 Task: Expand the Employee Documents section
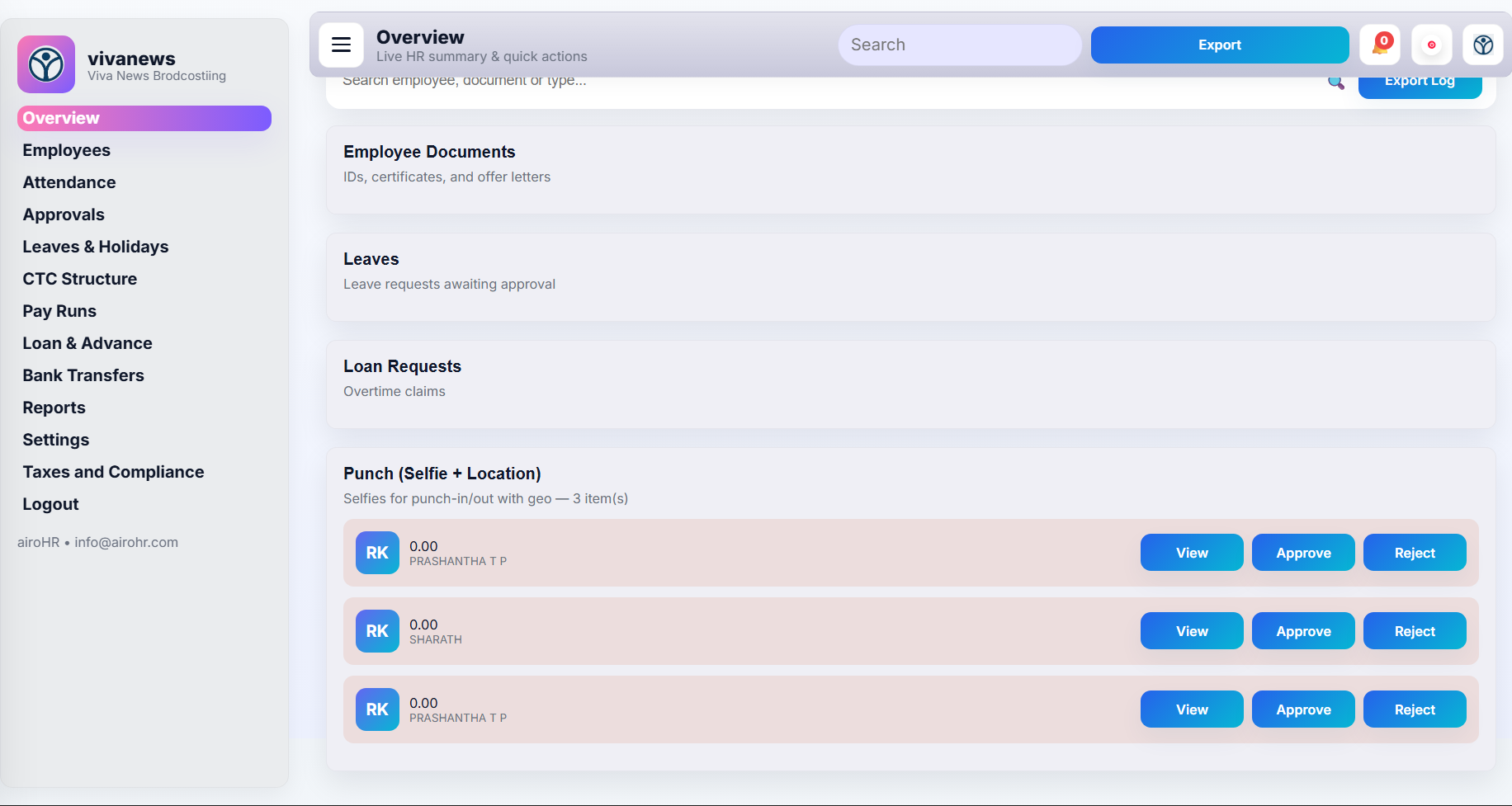pyautogui.click(x=429, y=153)
